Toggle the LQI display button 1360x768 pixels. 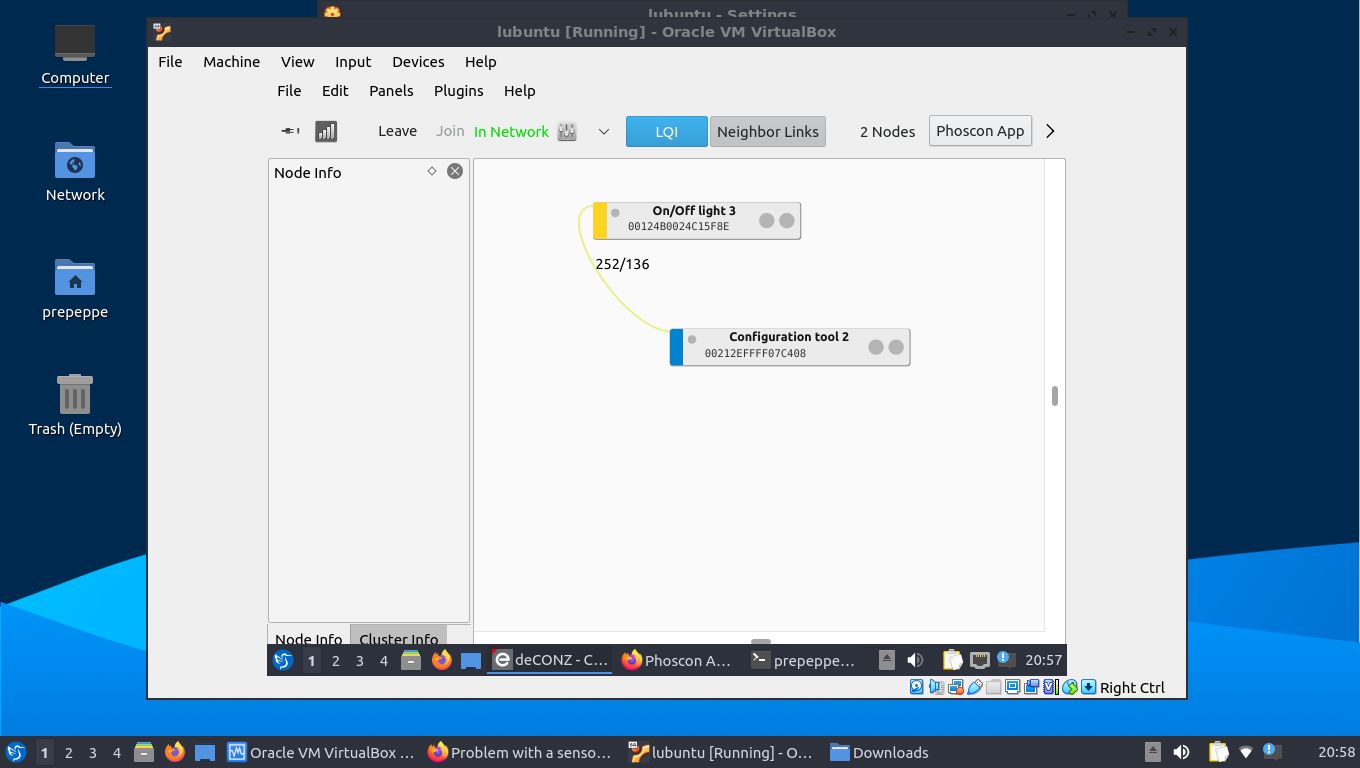pyautogui.click(x=667, y=131)
